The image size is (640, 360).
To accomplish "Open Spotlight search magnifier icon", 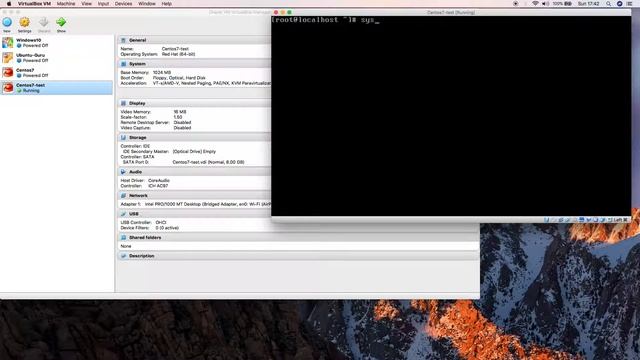I will (x=609, y=4).
